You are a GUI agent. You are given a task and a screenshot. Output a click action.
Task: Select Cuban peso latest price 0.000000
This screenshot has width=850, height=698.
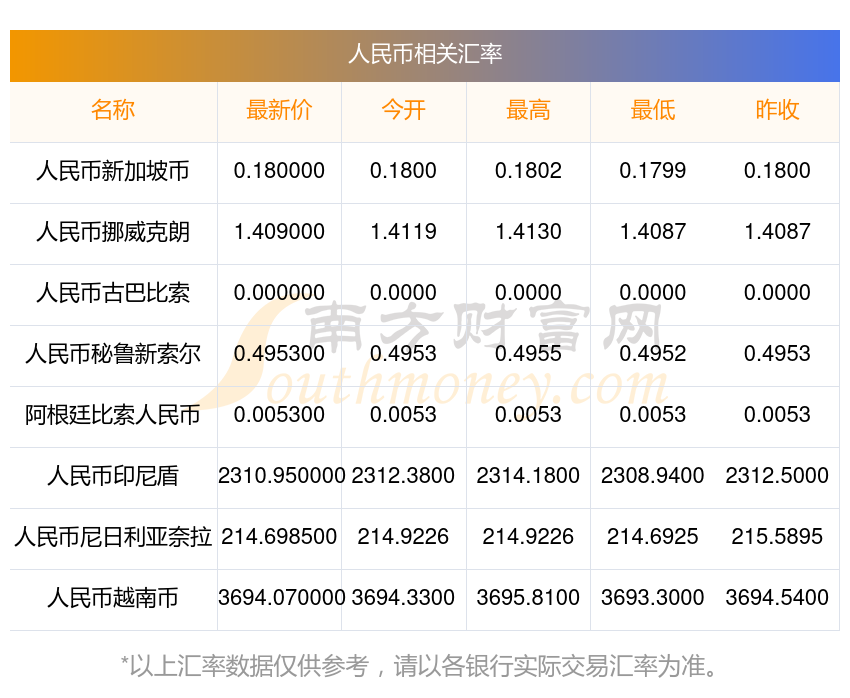pyautogui.click(x=279, y=293)
